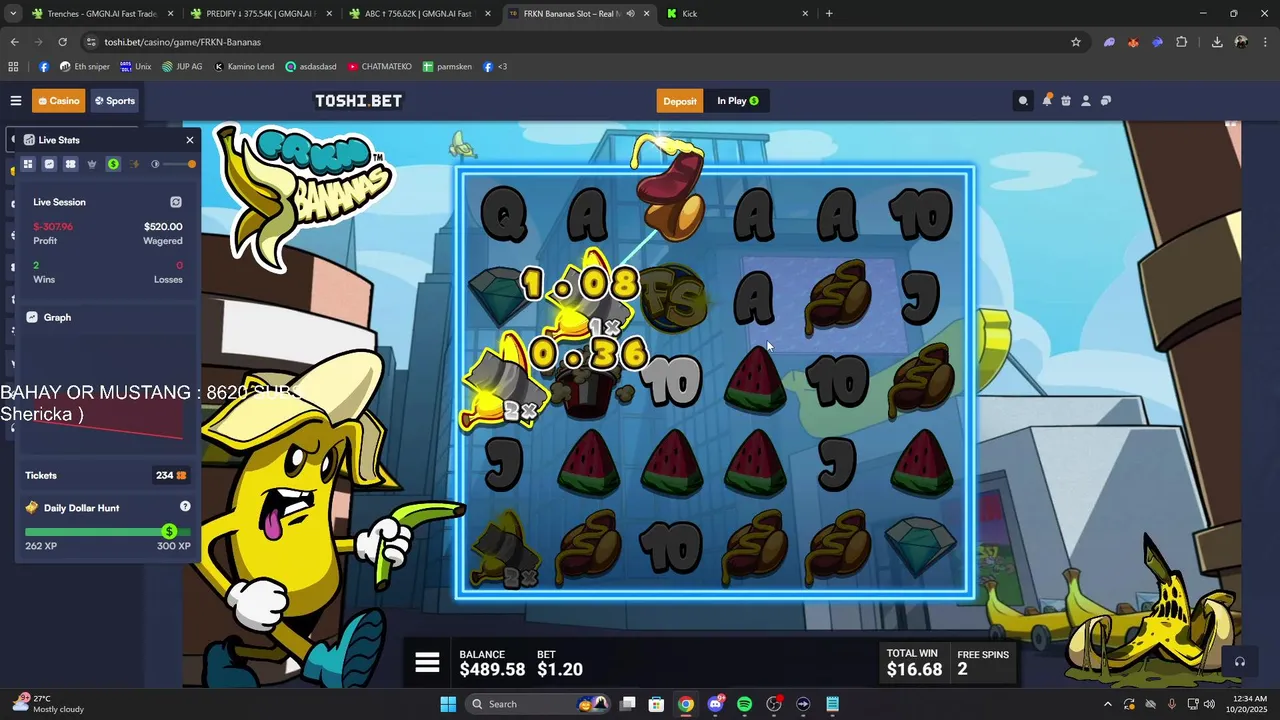Open the parmsken bookmark
This screenshot has height=720, width=1280.
[x=448, y=67]
